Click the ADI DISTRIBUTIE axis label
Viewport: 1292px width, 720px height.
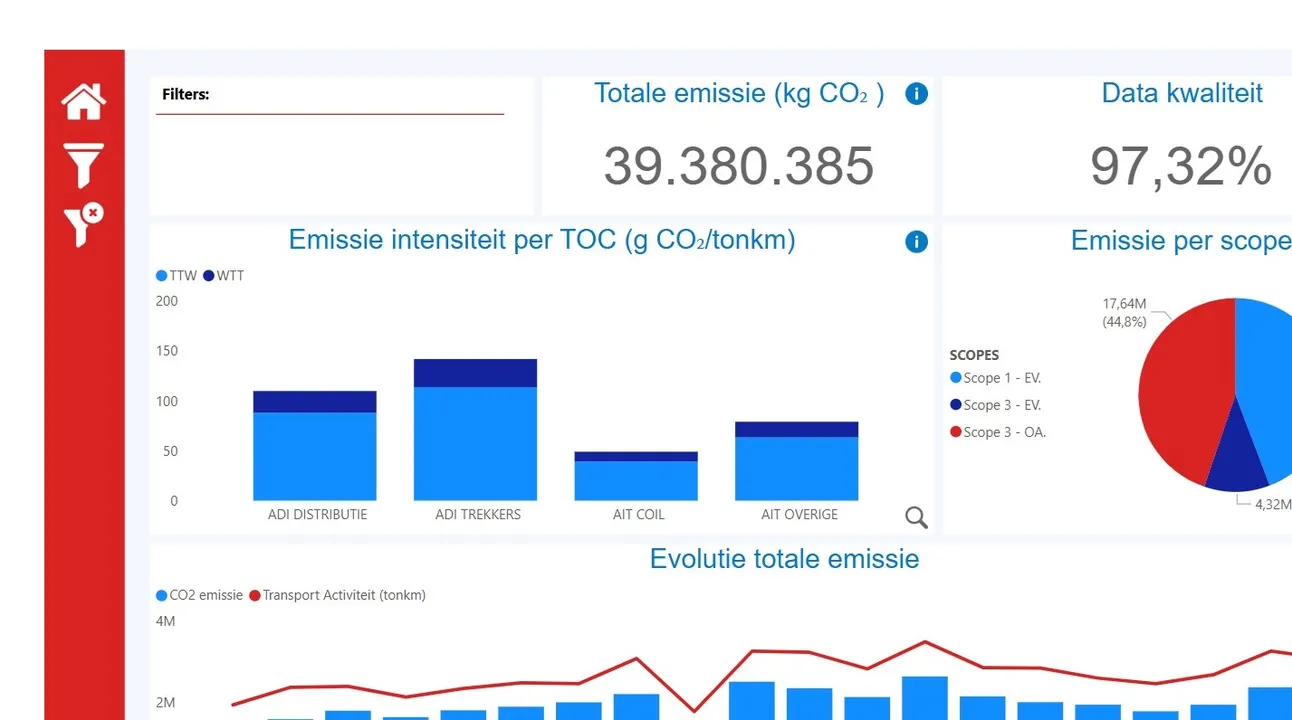[317, 514]
